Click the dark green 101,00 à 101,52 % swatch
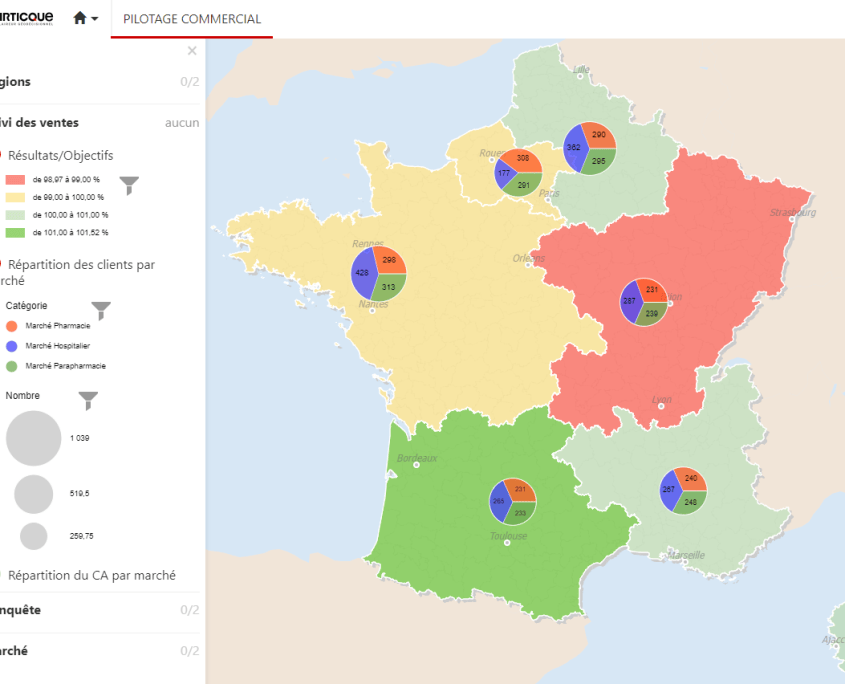845x684 pixels. pyautogui.click(x=15, y=232)
